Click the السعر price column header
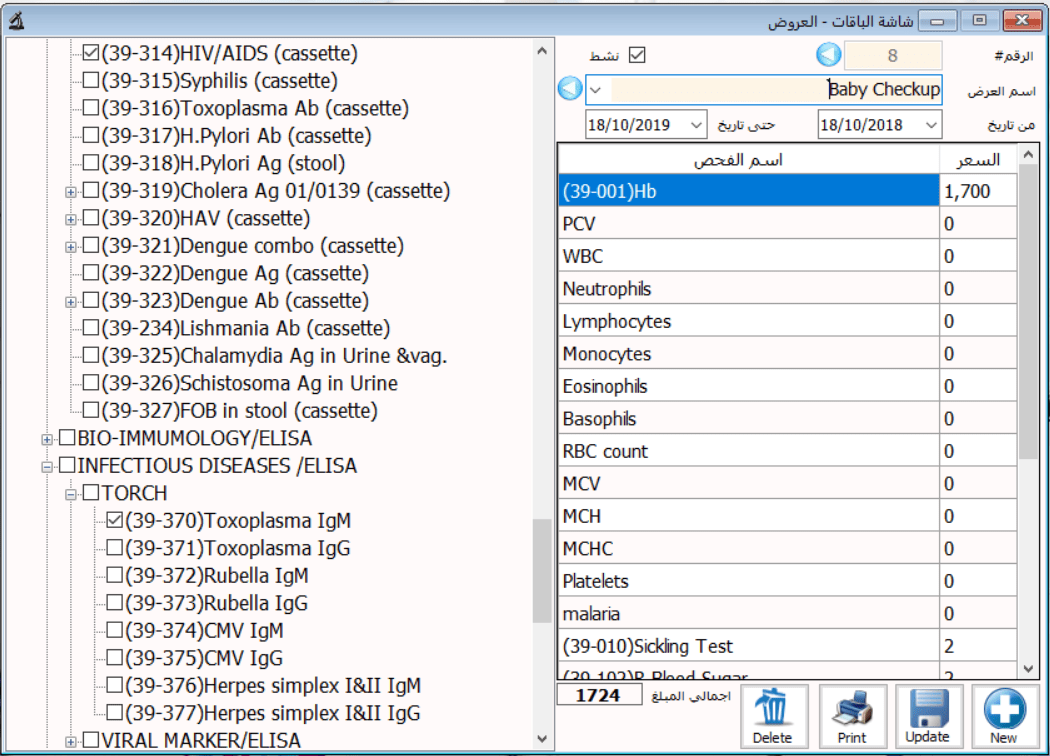Viewport: 1050px width, 756px height. pyautogui.click(x=978, y=160)
